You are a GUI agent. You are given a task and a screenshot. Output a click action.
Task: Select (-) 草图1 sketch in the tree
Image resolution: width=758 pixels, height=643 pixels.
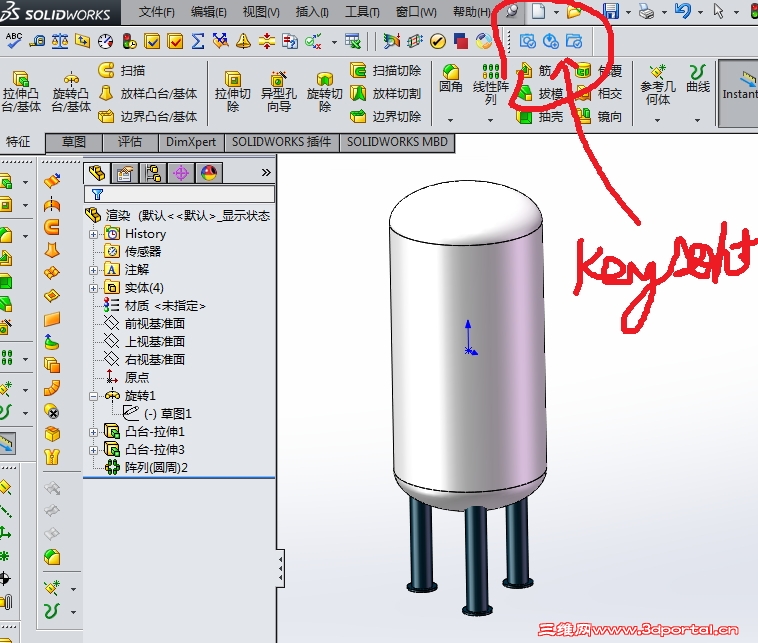pyautogui.click(x=167, y=414)
